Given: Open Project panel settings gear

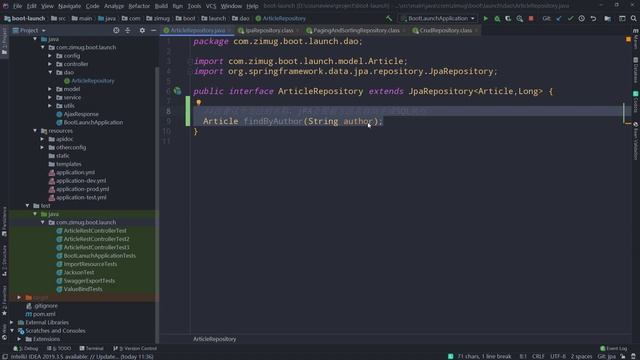Looking at the screenshot, I should point(142,30).
